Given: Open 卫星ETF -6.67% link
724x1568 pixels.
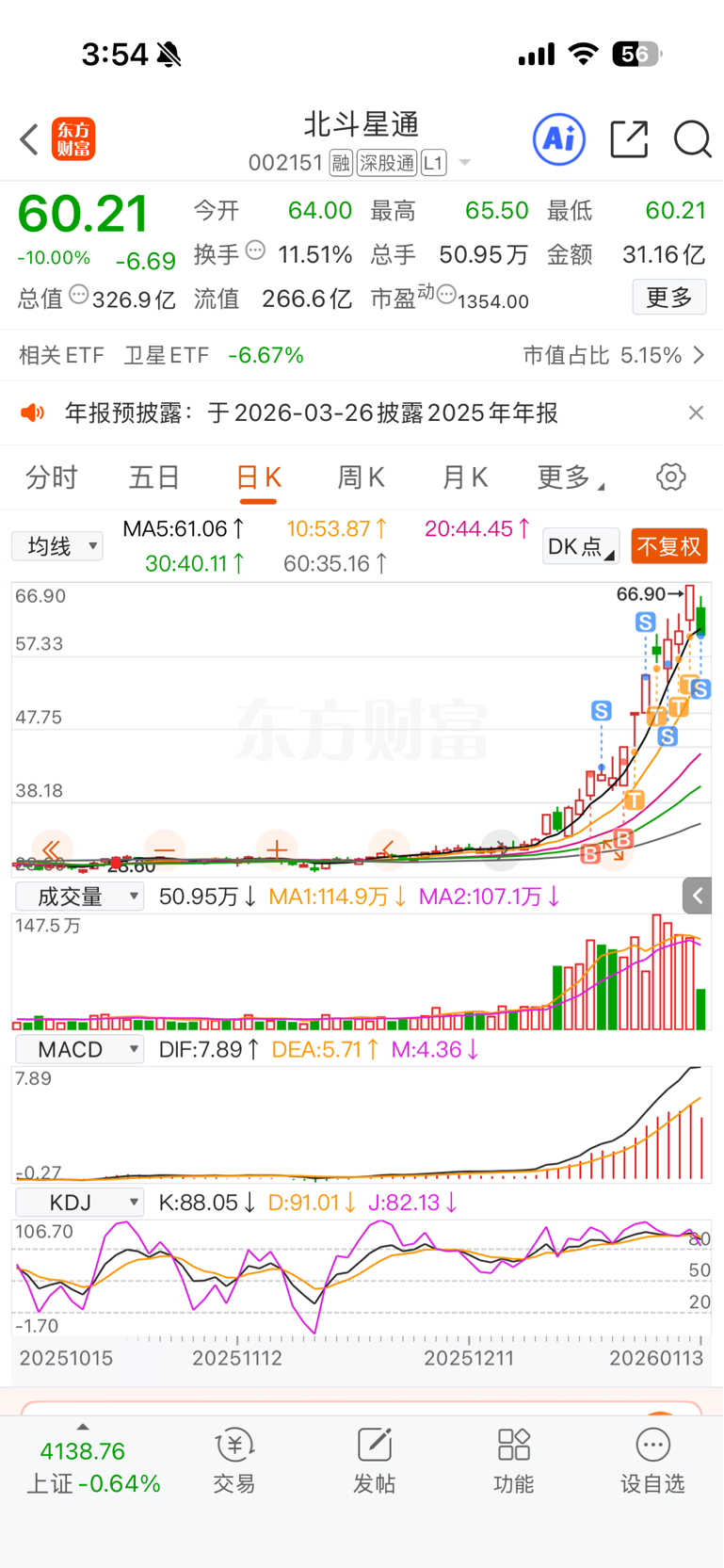Looking at the screenshot, I should click(214, 355).
